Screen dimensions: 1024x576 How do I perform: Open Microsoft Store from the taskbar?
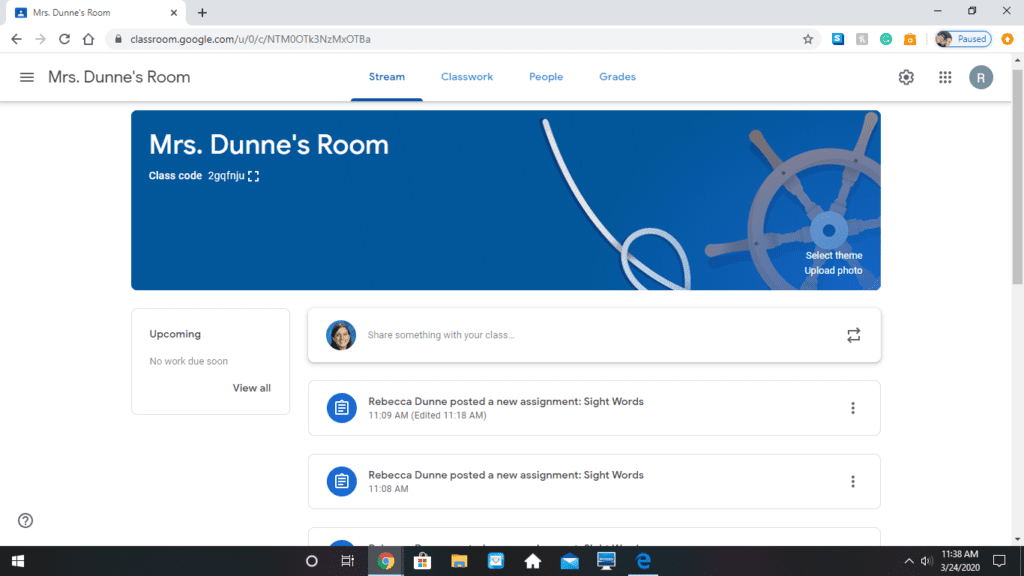[x=423, y=561]
